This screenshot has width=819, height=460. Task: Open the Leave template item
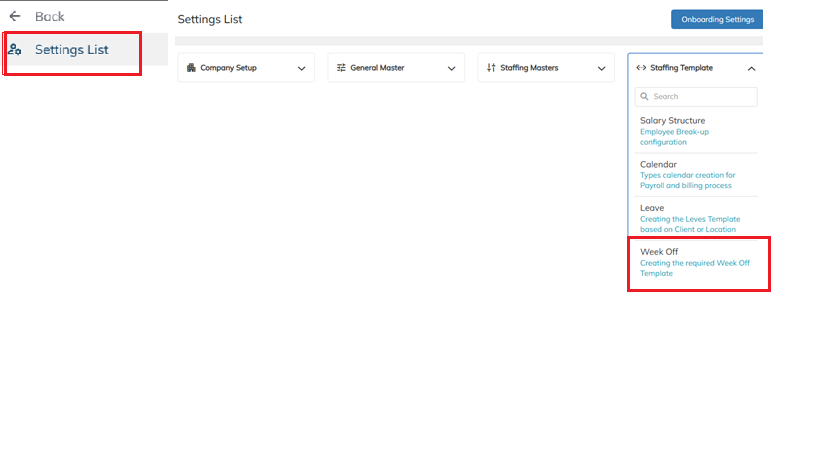[x=696, y=218]
